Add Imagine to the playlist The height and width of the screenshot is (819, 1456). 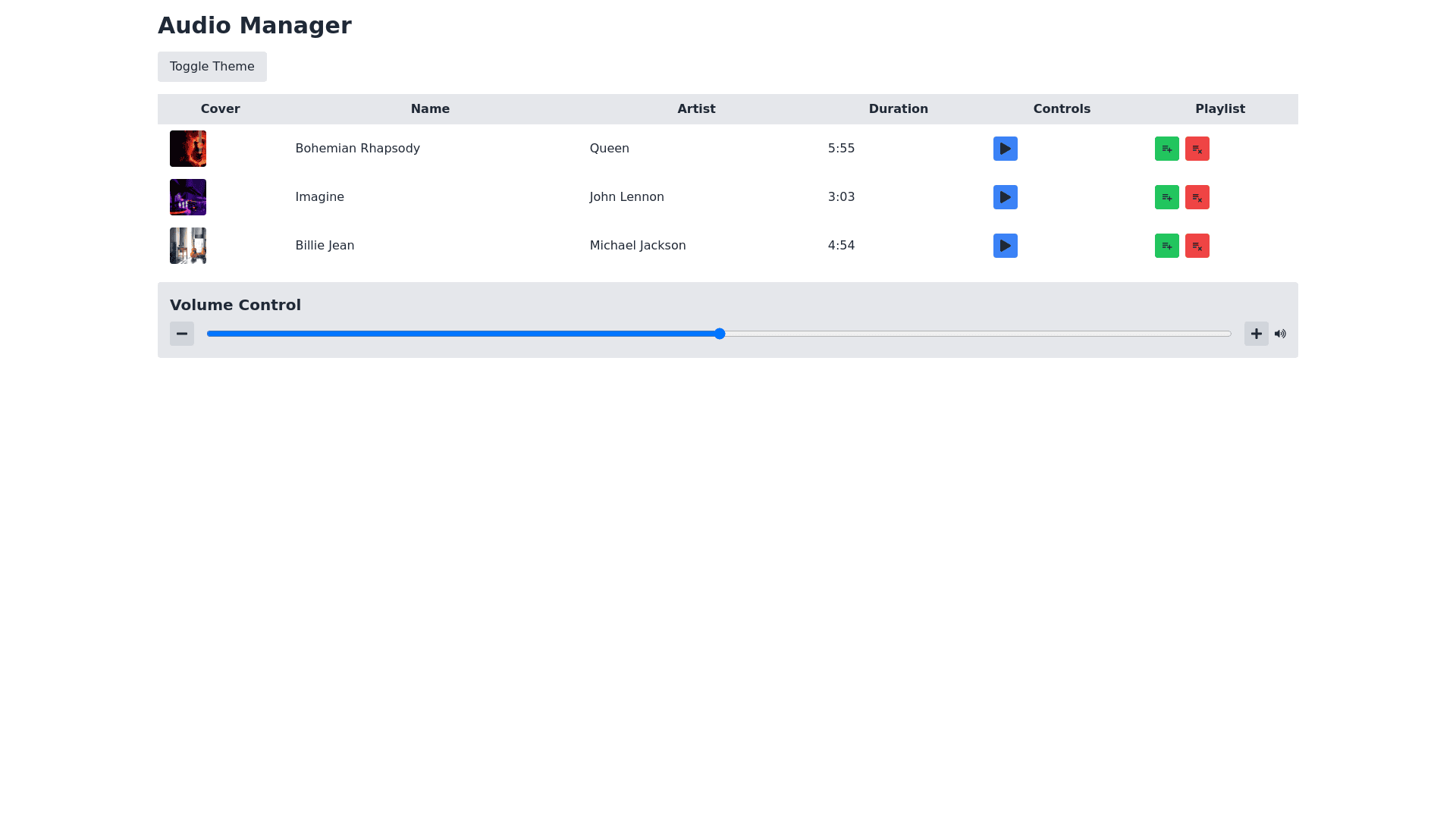tap(1166, 197)
